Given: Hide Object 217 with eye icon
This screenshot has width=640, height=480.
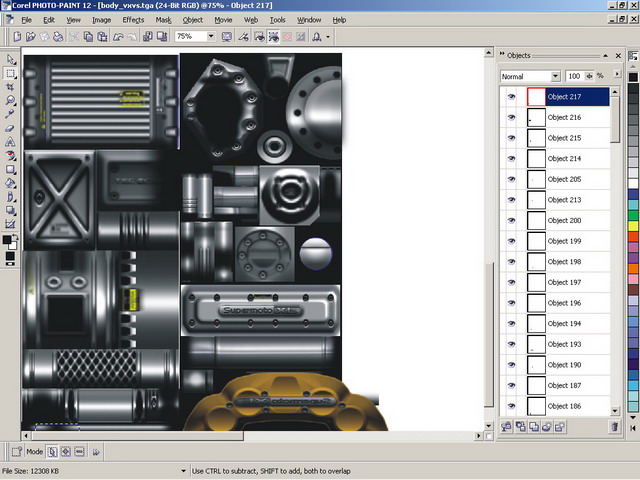Looking at the screenshot, I should 511,97.
